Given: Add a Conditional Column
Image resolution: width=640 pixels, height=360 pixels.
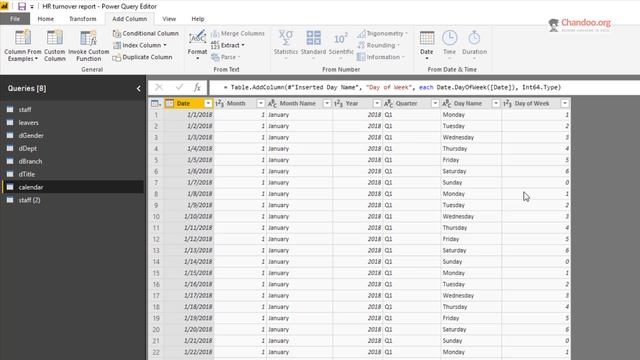Looking at the screenshot, I should [146, 33].
